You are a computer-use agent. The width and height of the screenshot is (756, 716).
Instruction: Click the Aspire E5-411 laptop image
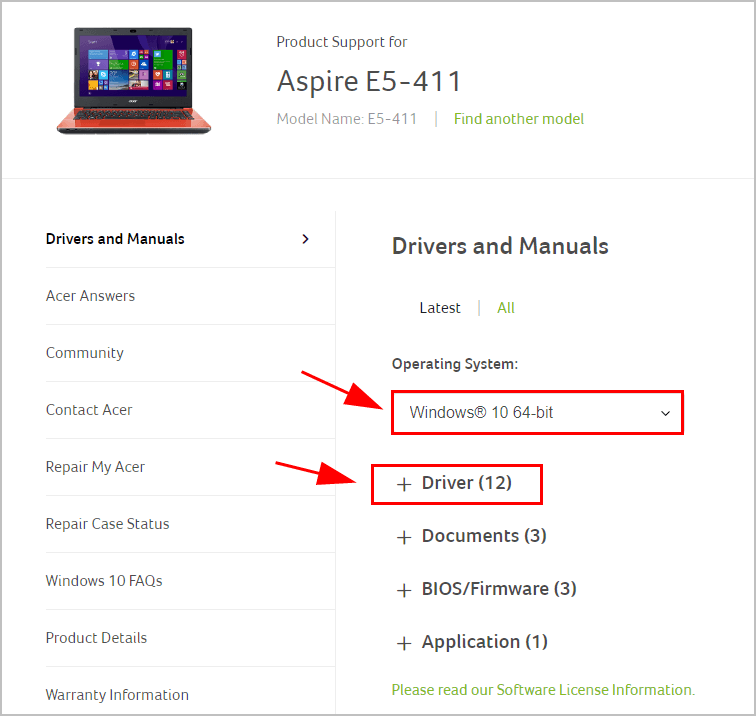point(134,81)
